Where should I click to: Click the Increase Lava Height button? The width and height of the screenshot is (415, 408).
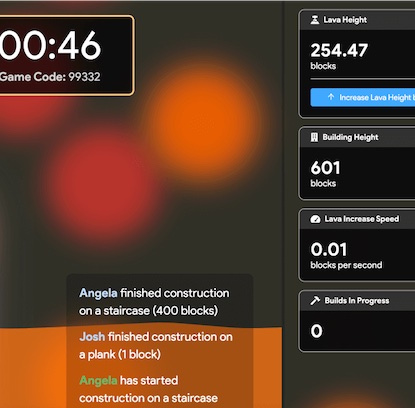(x=363, y=97)
